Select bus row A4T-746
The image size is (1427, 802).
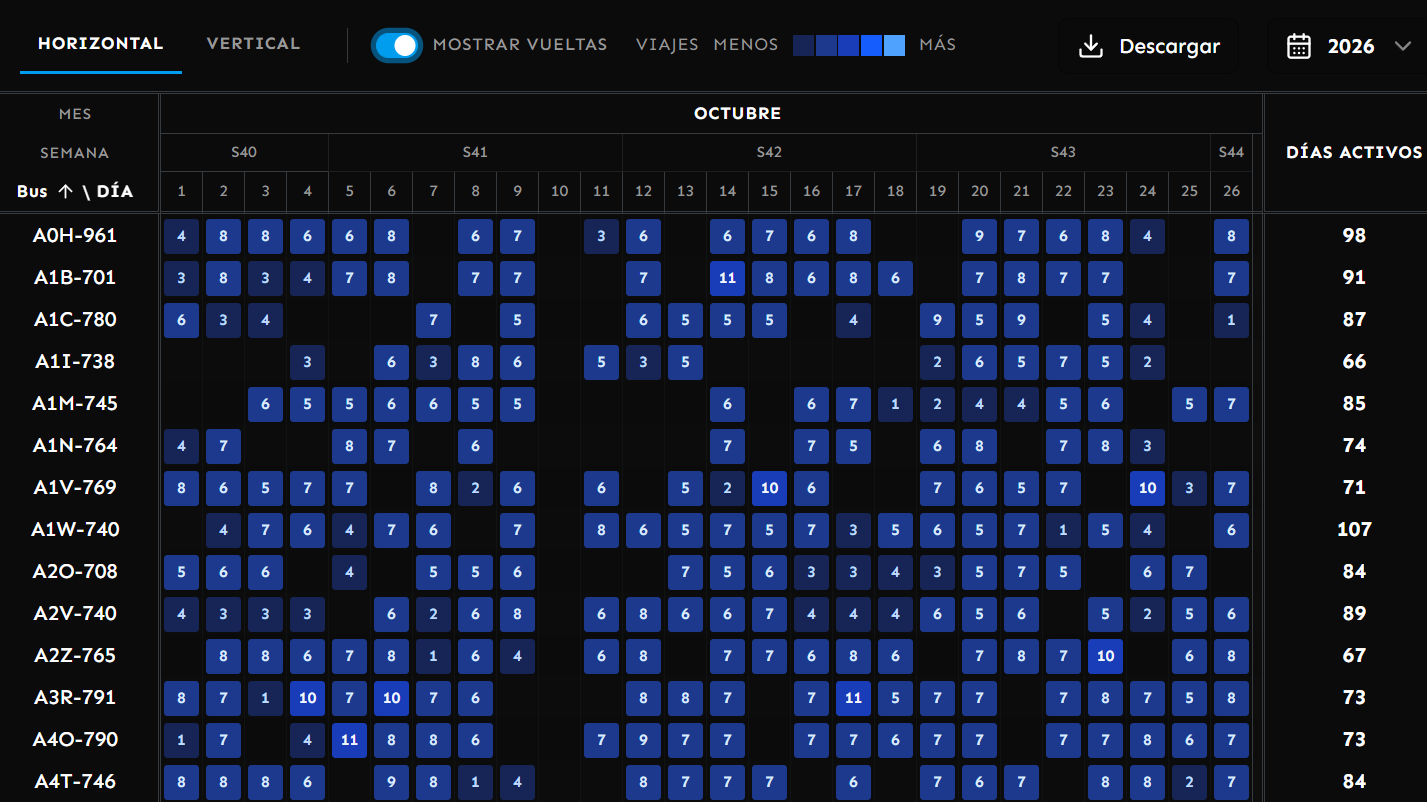(75, 782)
